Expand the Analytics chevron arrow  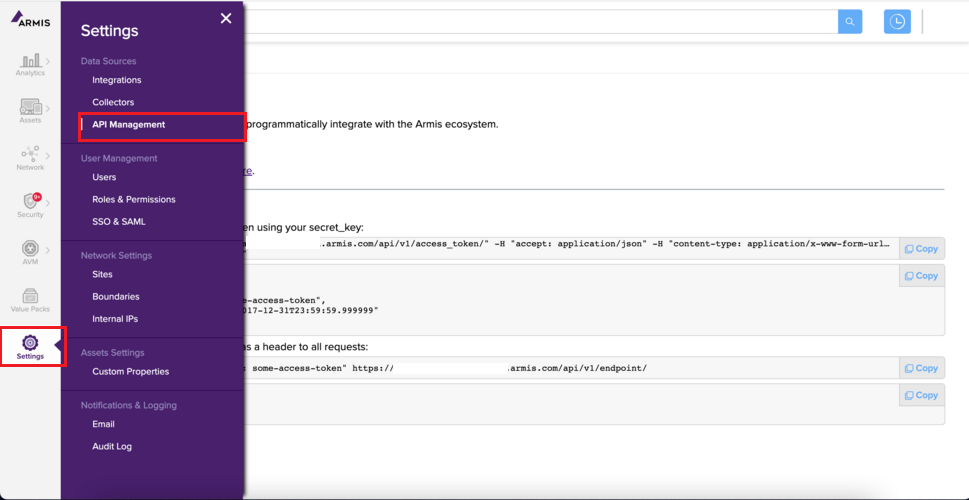tap(48, 62)
